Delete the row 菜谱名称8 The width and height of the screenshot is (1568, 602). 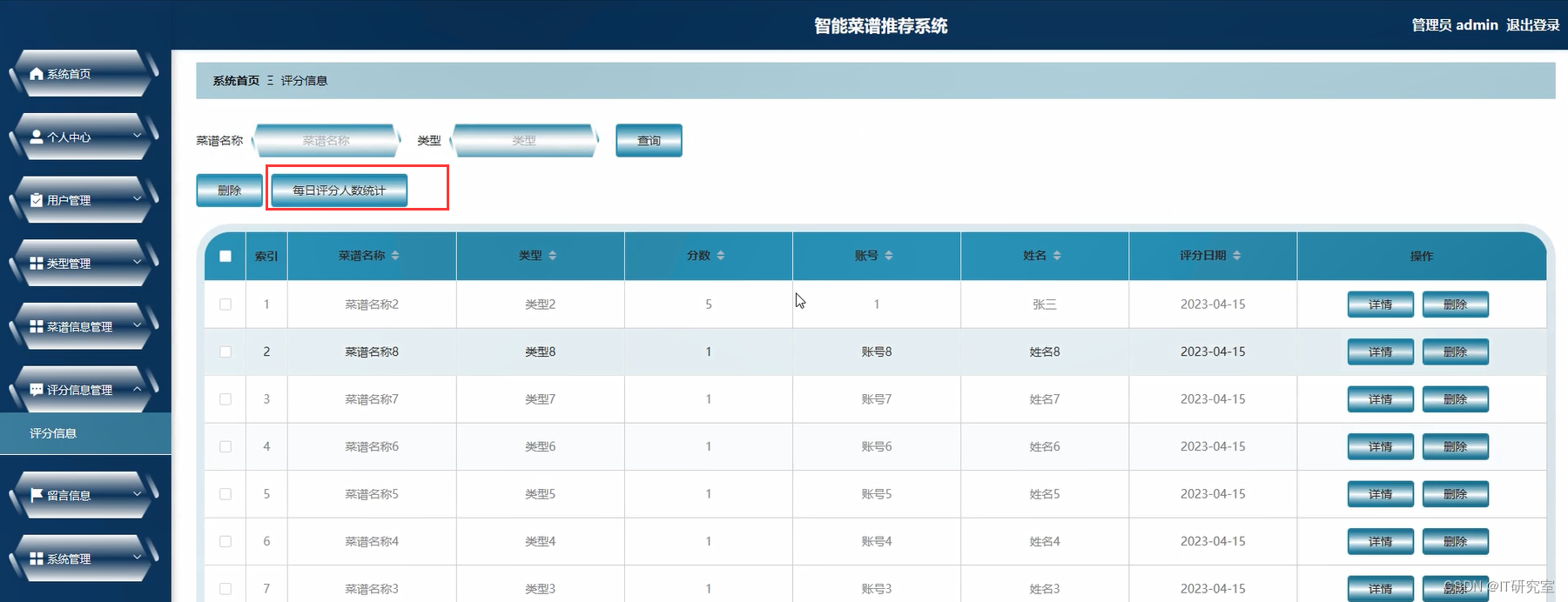click(1455, 351)
